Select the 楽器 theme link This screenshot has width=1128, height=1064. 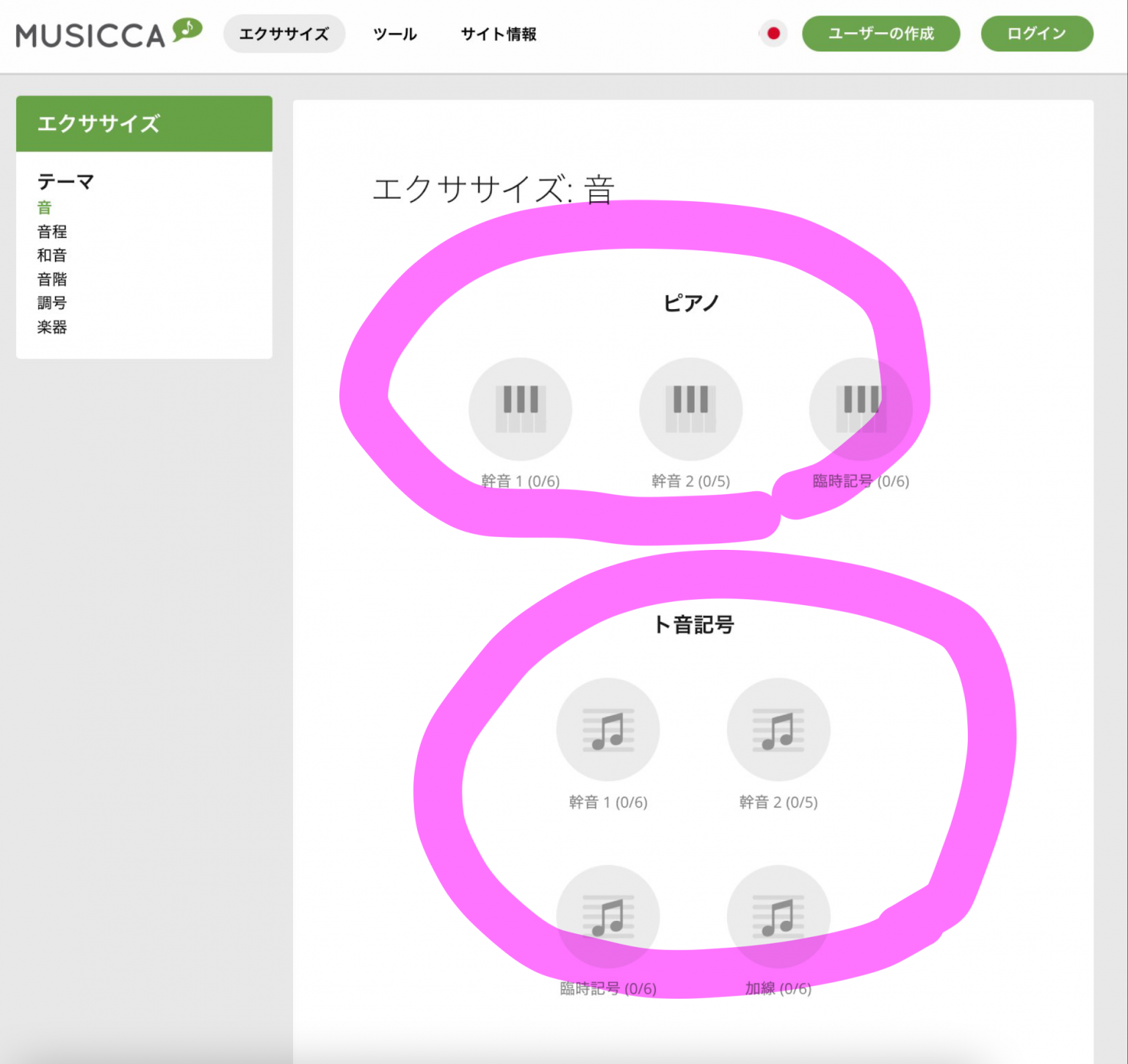coord(52,327)
